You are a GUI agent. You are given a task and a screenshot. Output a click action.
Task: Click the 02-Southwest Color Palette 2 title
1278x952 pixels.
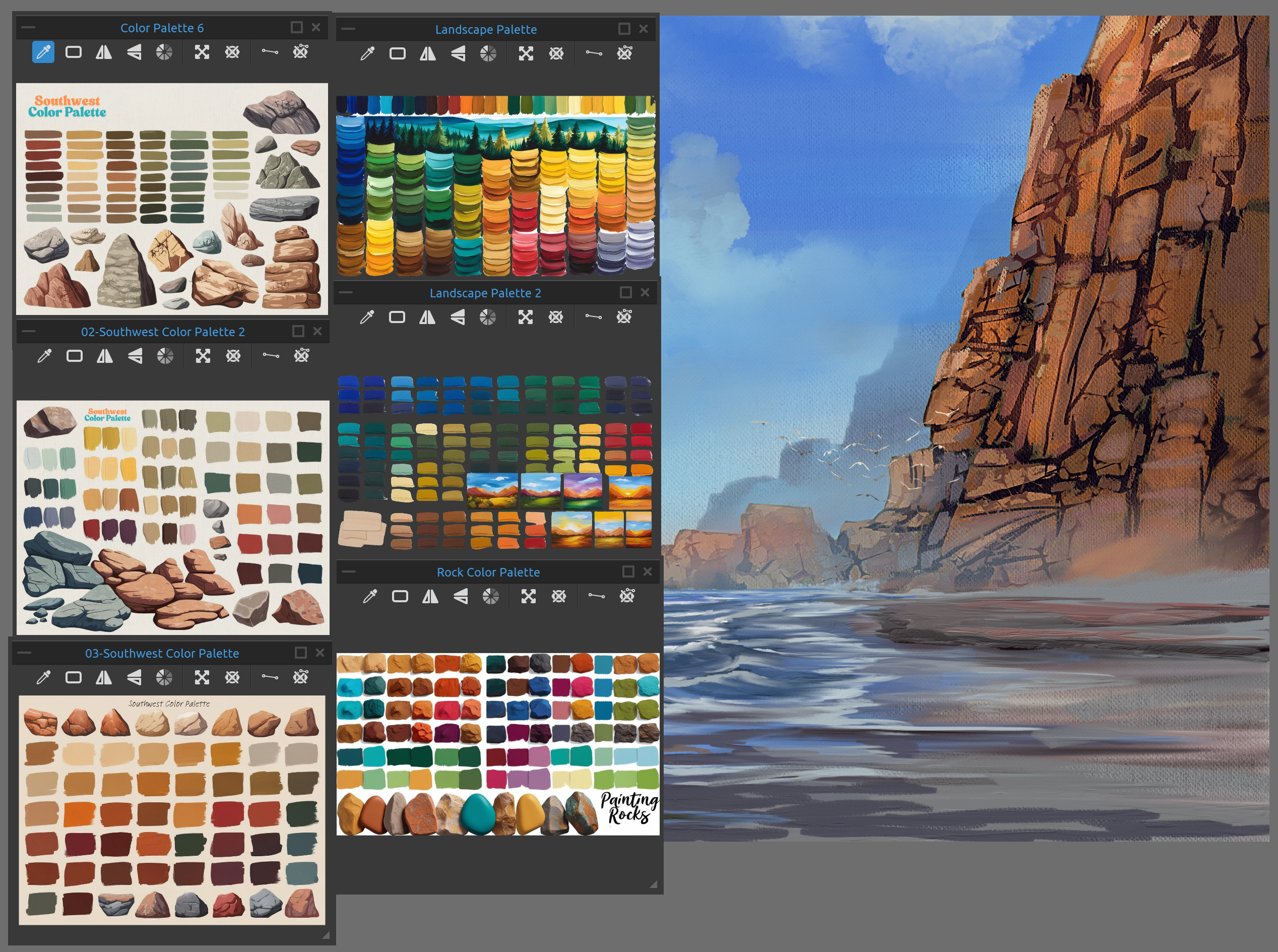162,331
